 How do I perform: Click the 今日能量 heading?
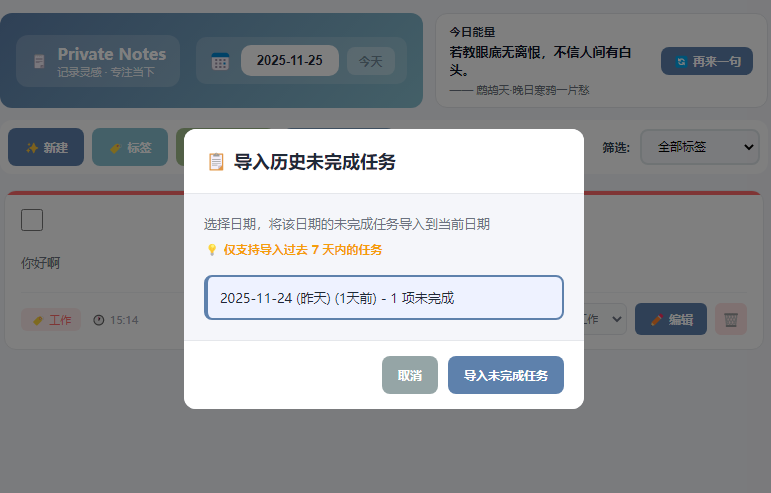[472, 32]
